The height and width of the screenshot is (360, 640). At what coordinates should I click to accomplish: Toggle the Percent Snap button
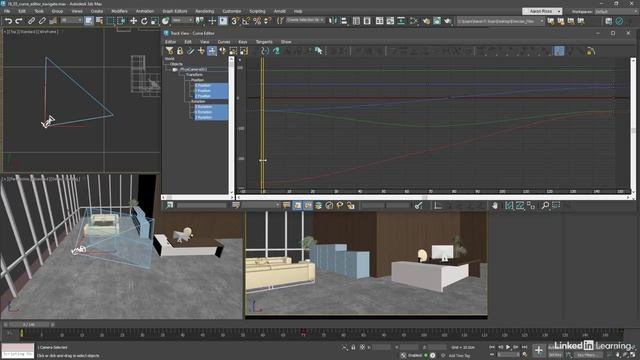point(257,21)
